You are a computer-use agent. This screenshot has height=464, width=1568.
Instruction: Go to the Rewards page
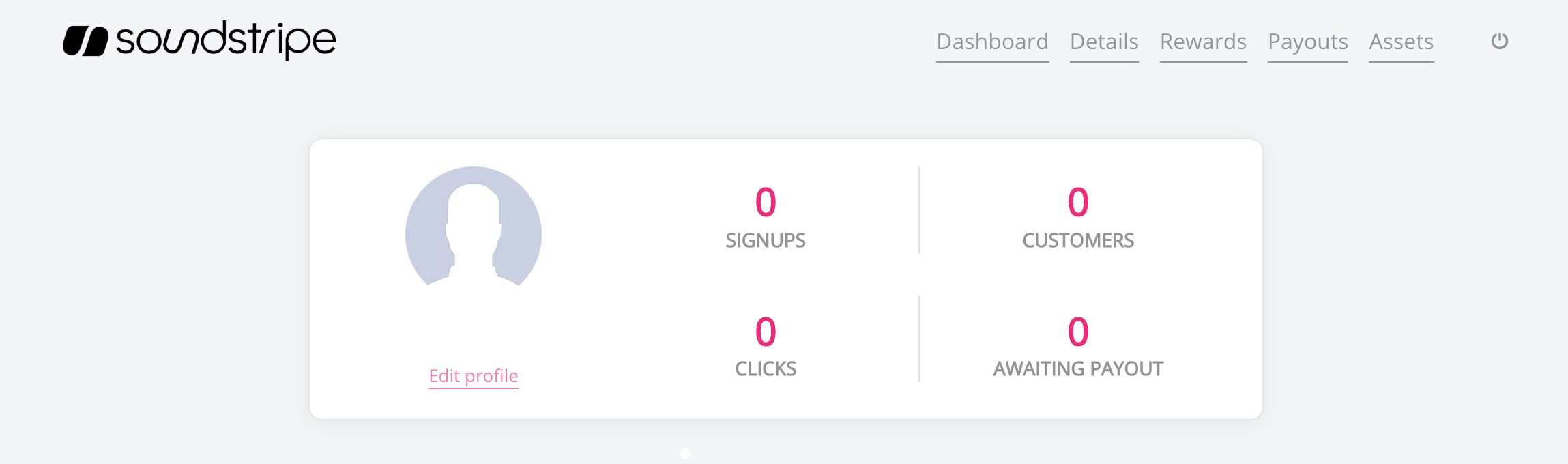point(1203,42)
